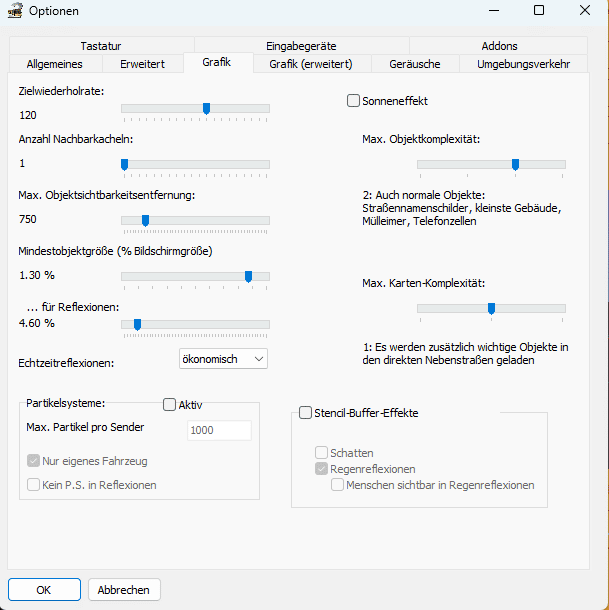Click the Max. Partikel pro Sender field

click(219, 430)
